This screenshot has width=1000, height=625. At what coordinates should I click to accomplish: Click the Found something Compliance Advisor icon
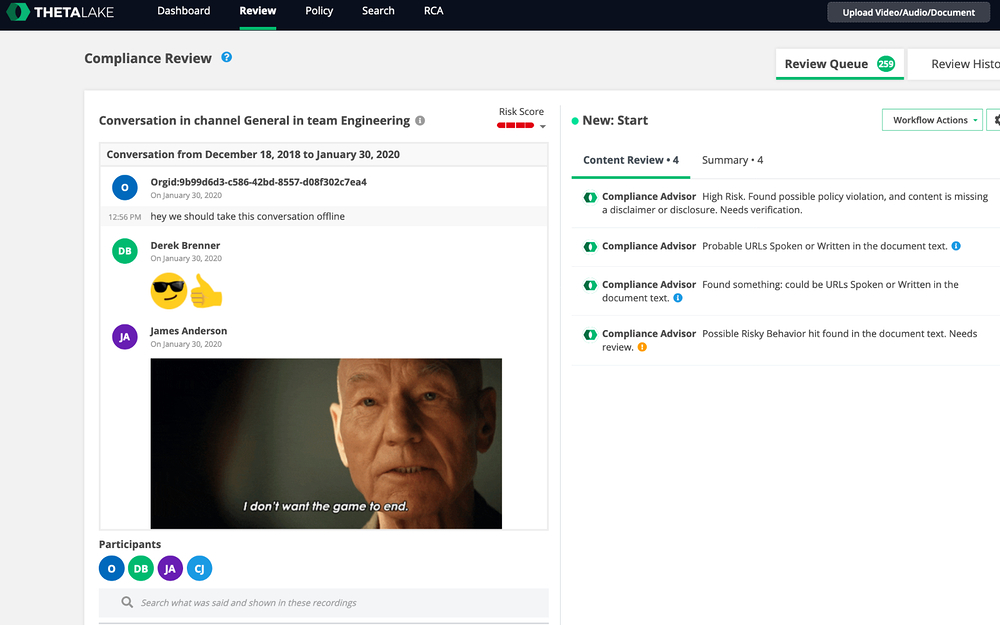(x=590, y=285)
